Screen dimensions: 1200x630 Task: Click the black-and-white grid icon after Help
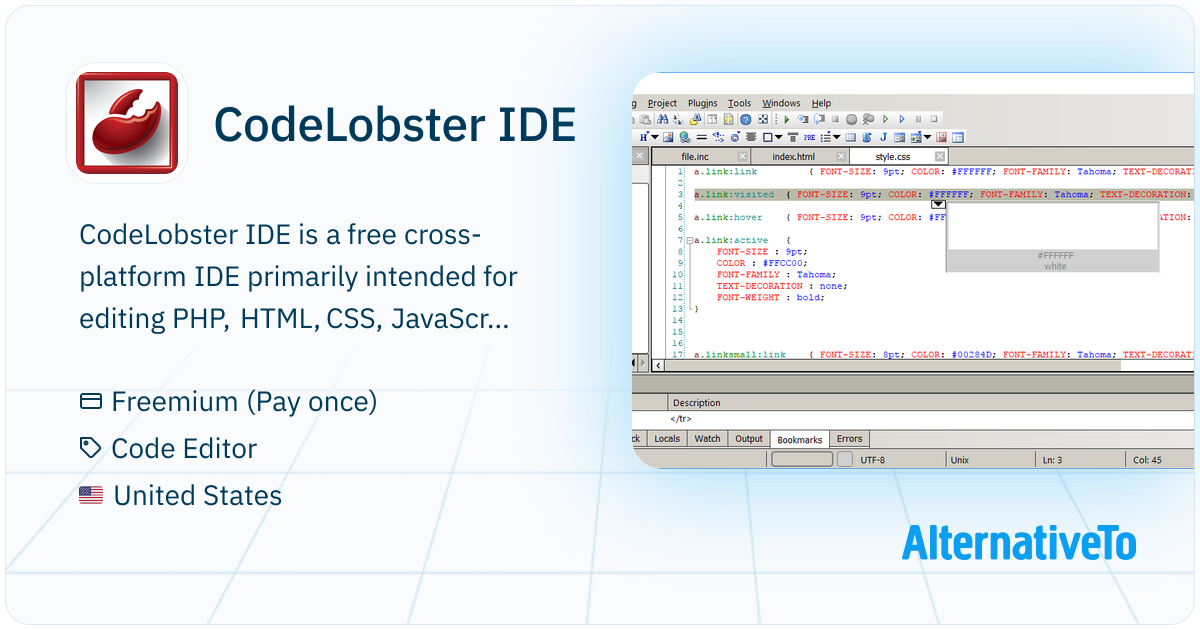pos(762,119)
